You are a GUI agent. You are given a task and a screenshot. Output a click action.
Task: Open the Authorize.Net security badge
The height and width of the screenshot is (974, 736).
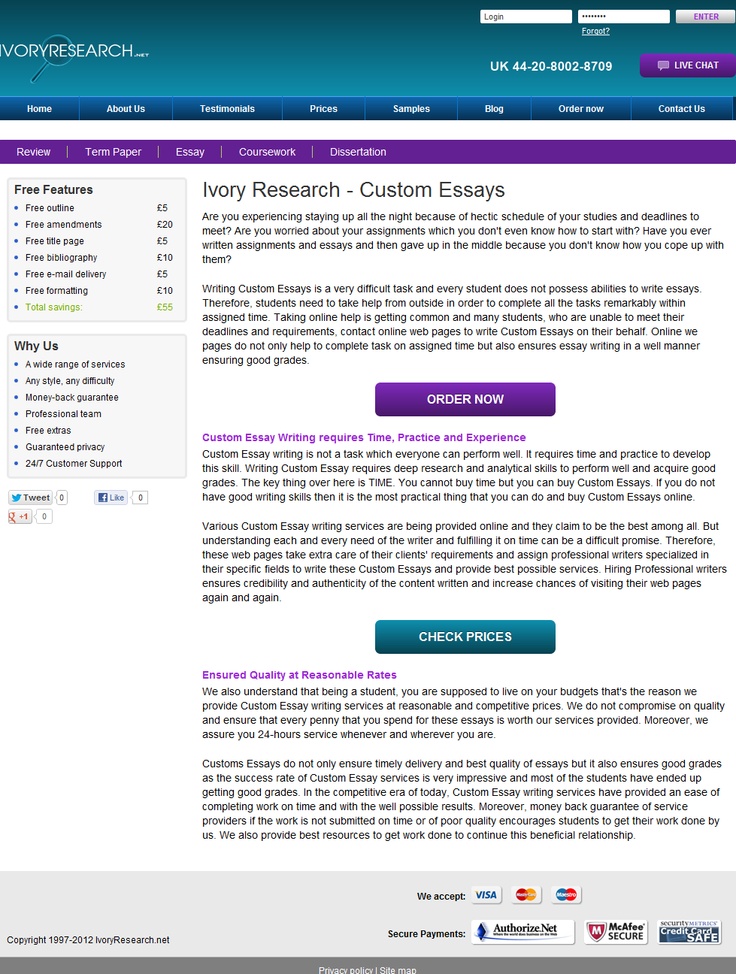coord(522,932)
